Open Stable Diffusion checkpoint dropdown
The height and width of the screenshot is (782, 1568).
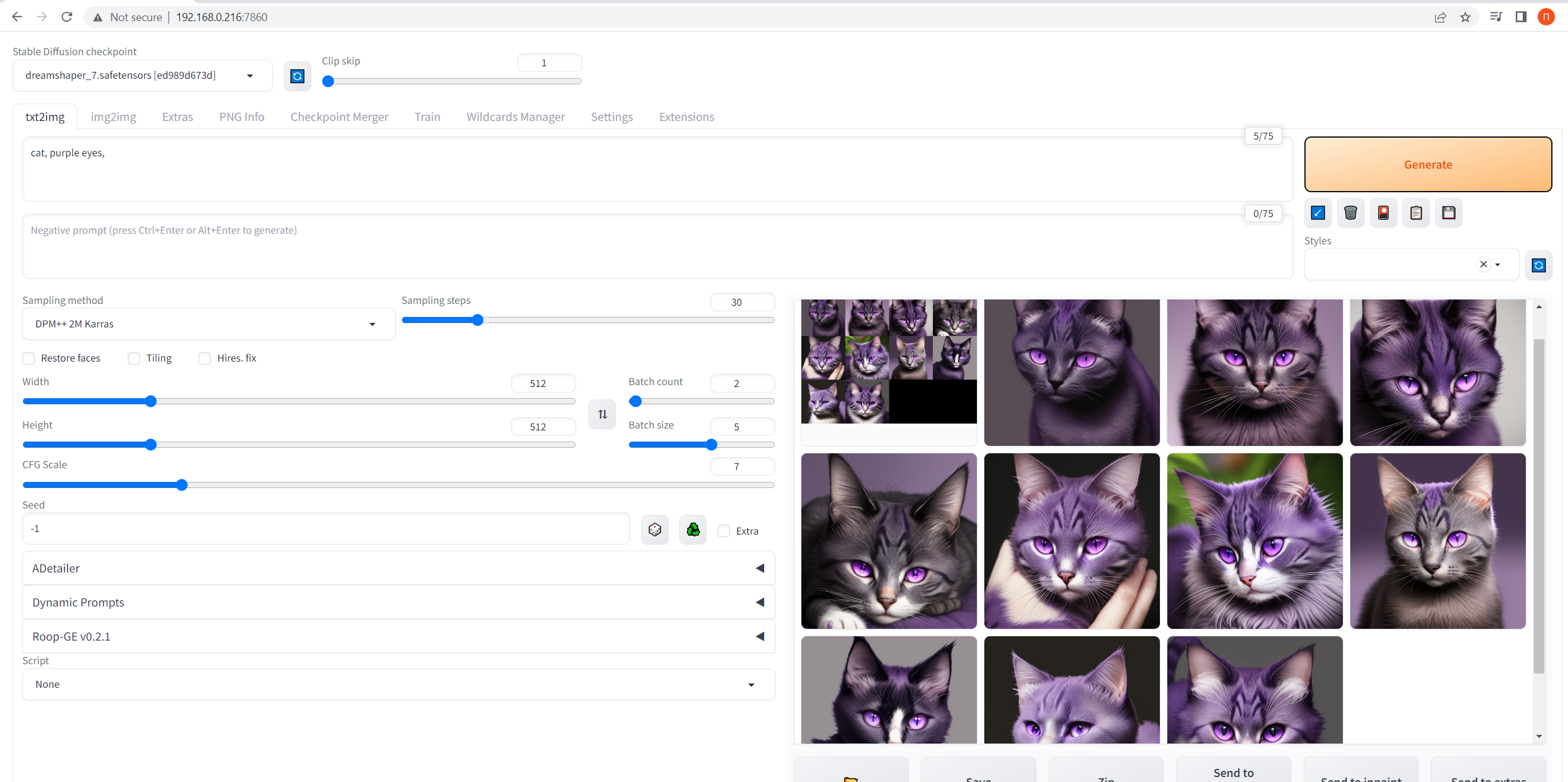[x=142, y=76]
